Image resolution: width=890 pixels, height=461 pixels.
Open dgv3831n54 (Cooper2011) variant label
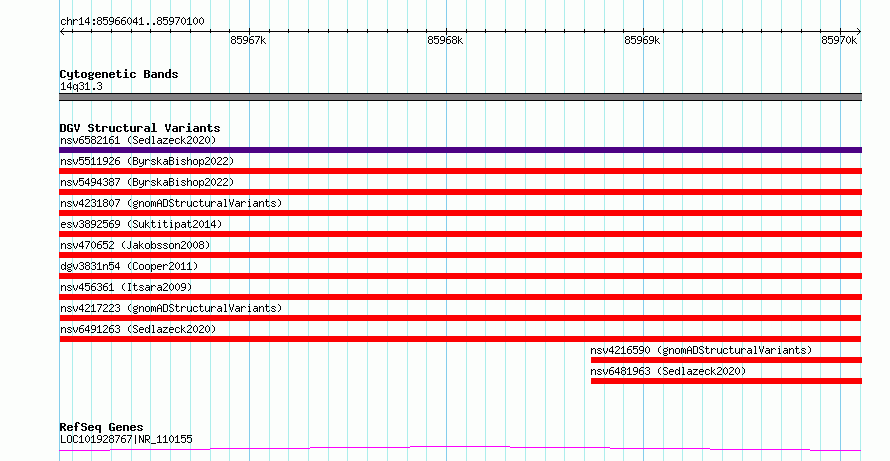(x=129, y=266)
